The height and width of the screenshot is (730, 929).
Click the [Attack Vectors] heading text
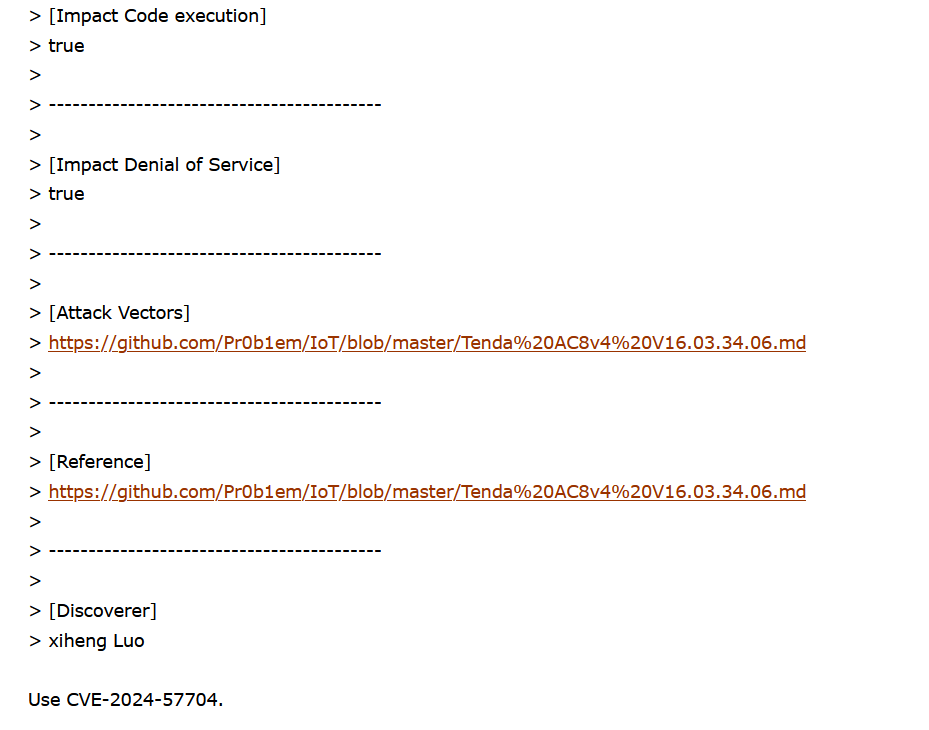coord(119,313)
